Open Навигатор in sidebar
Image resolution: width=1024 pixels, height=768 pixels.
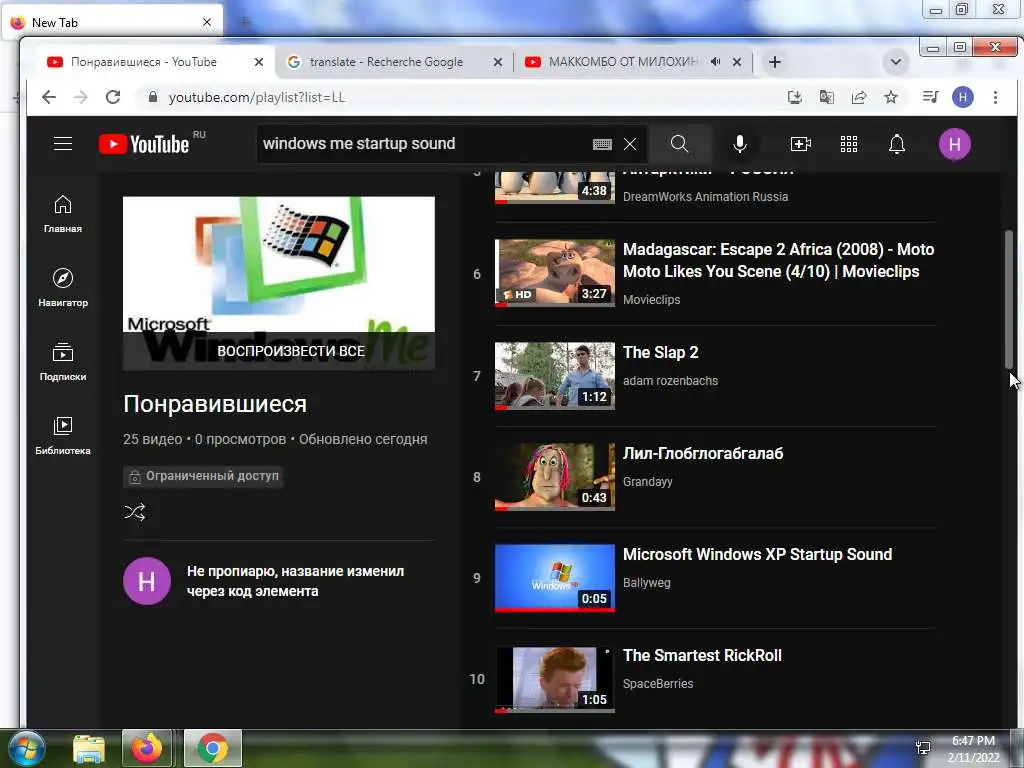coord(63,287)
